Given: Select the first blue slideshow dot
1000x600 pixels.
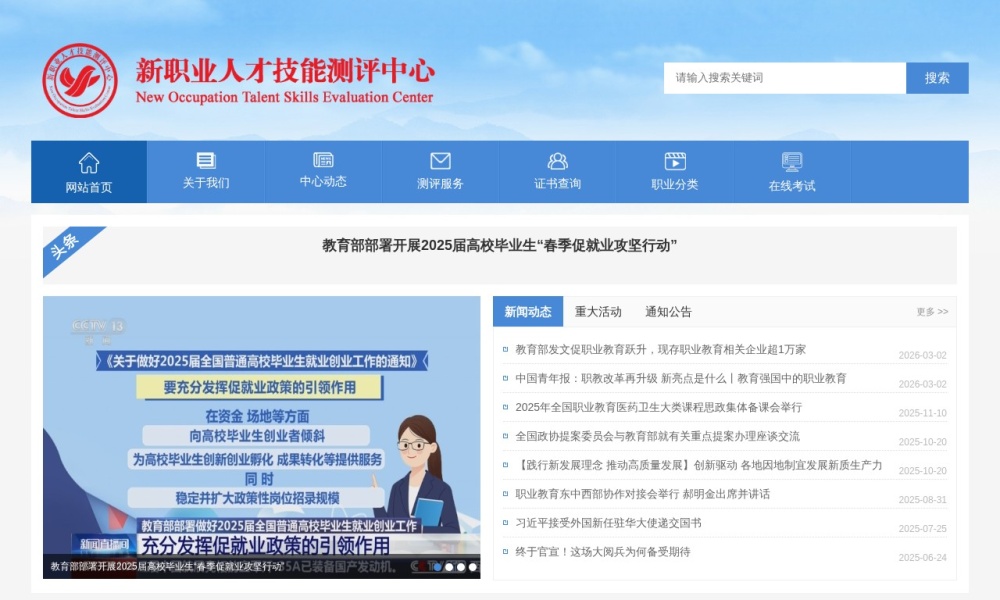Looking at the screenshot, I should [437, 567].
